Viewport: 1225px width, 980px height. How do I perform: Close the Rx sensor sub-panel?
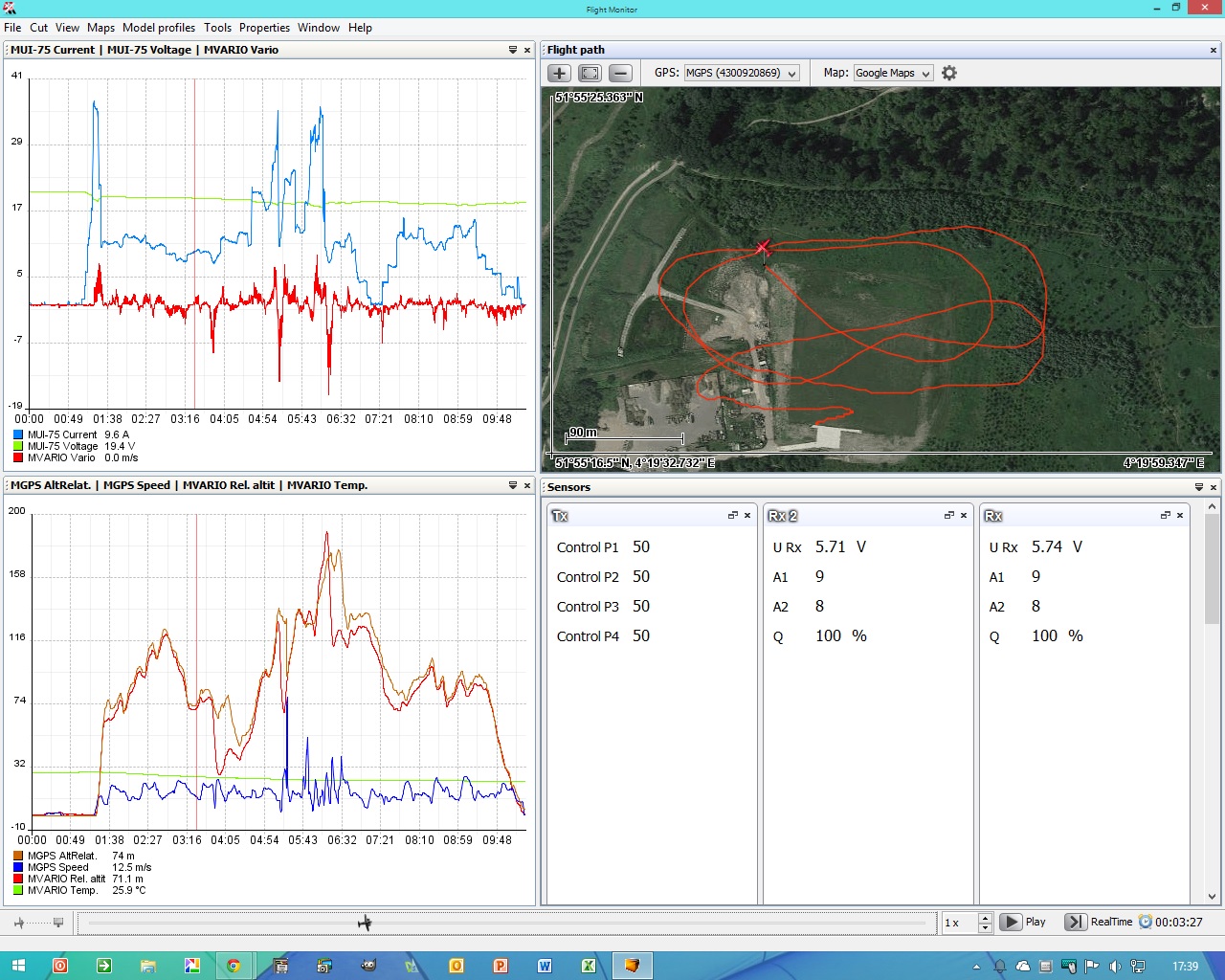[1180, 515]
